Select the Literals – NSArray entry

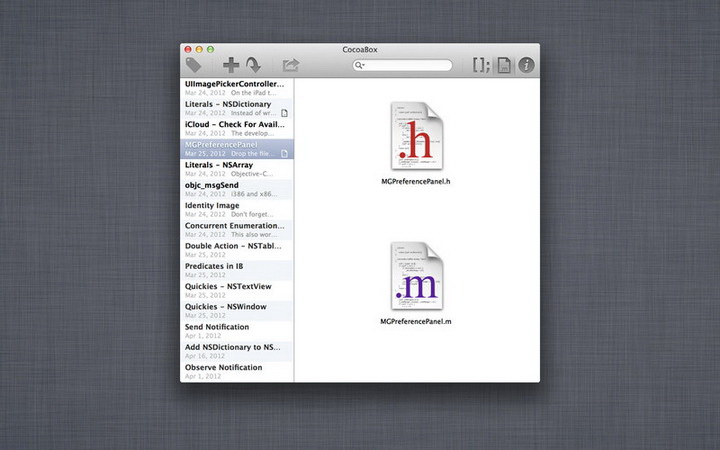click(x=237, y=169)
